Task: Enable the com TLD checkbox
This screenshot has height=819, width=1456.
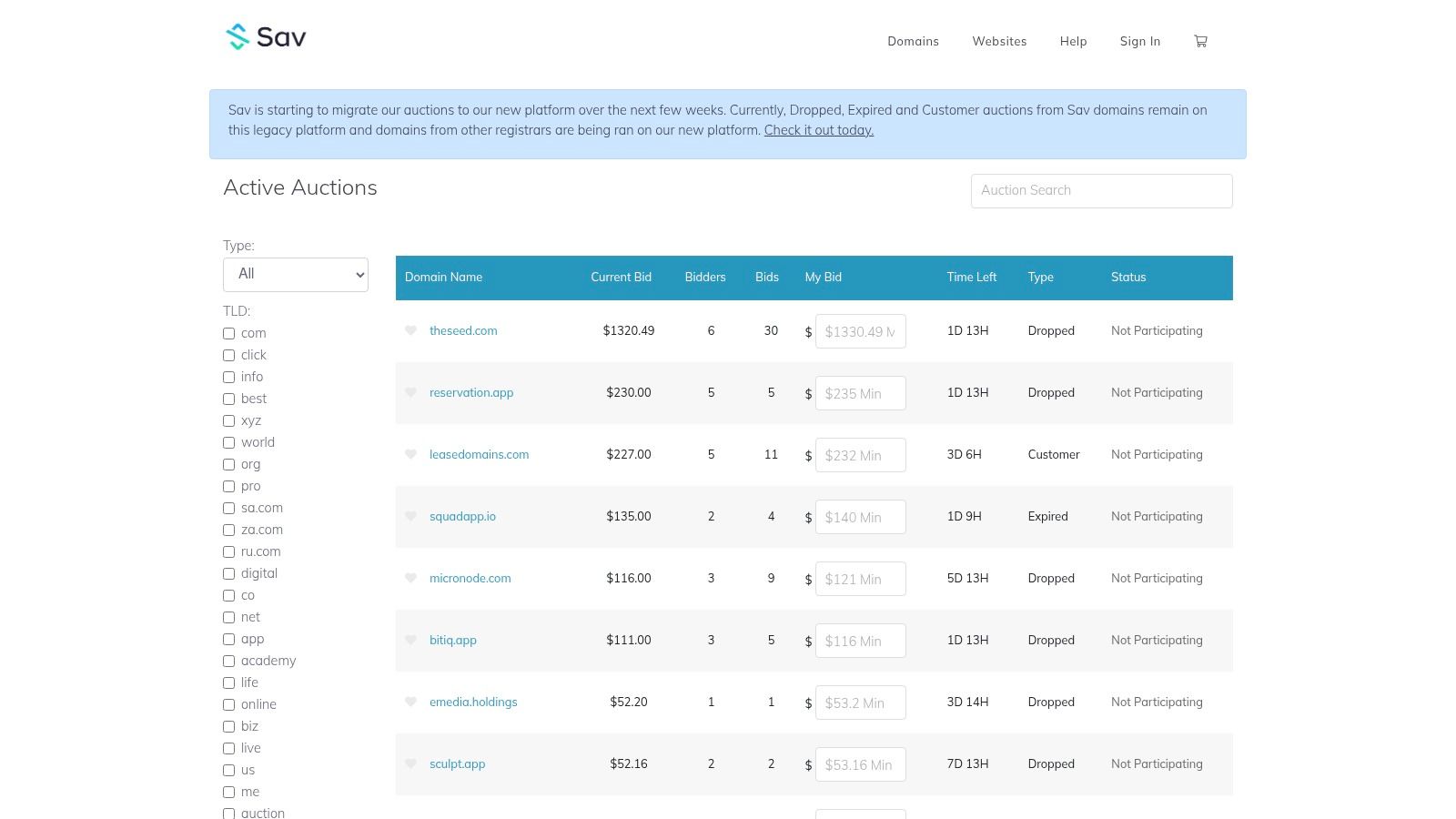Action: (229, 334)
